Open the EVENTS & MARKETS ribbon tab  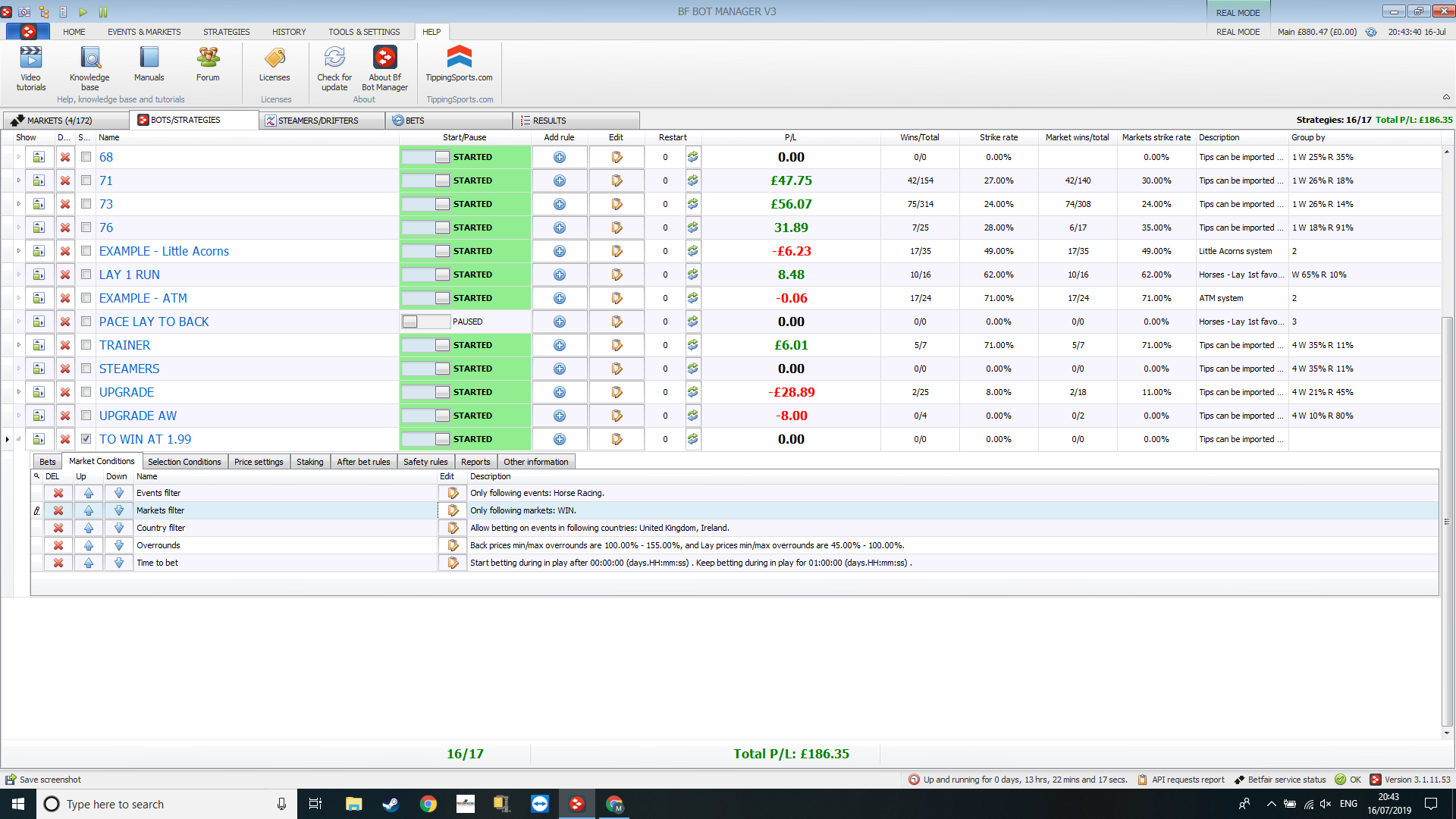click(144, 32)
